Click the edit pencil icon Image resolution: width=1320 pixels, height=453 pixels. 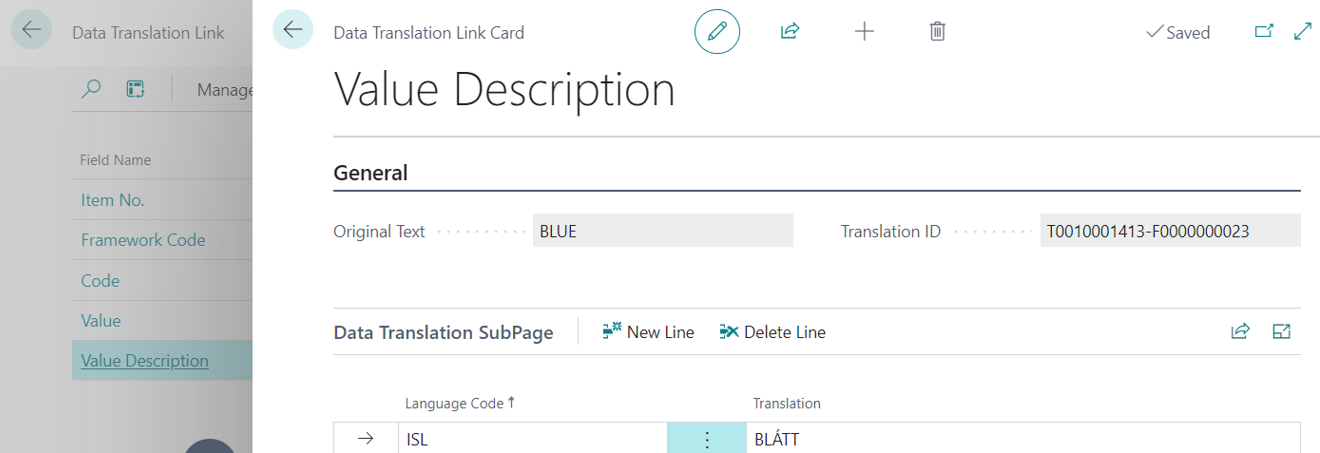coord(717,32)
